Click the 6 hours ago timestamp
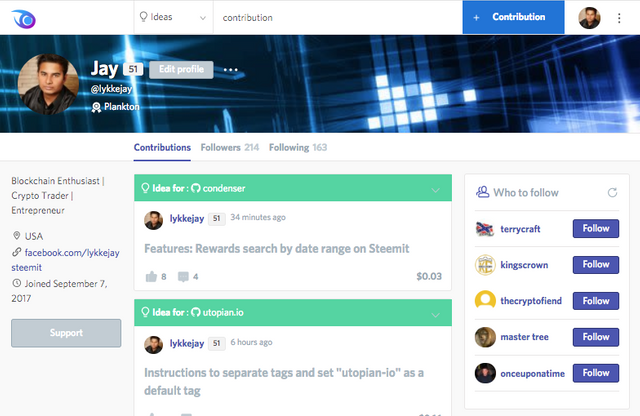This screenshot has height=416, width=640. coord(251,342)
